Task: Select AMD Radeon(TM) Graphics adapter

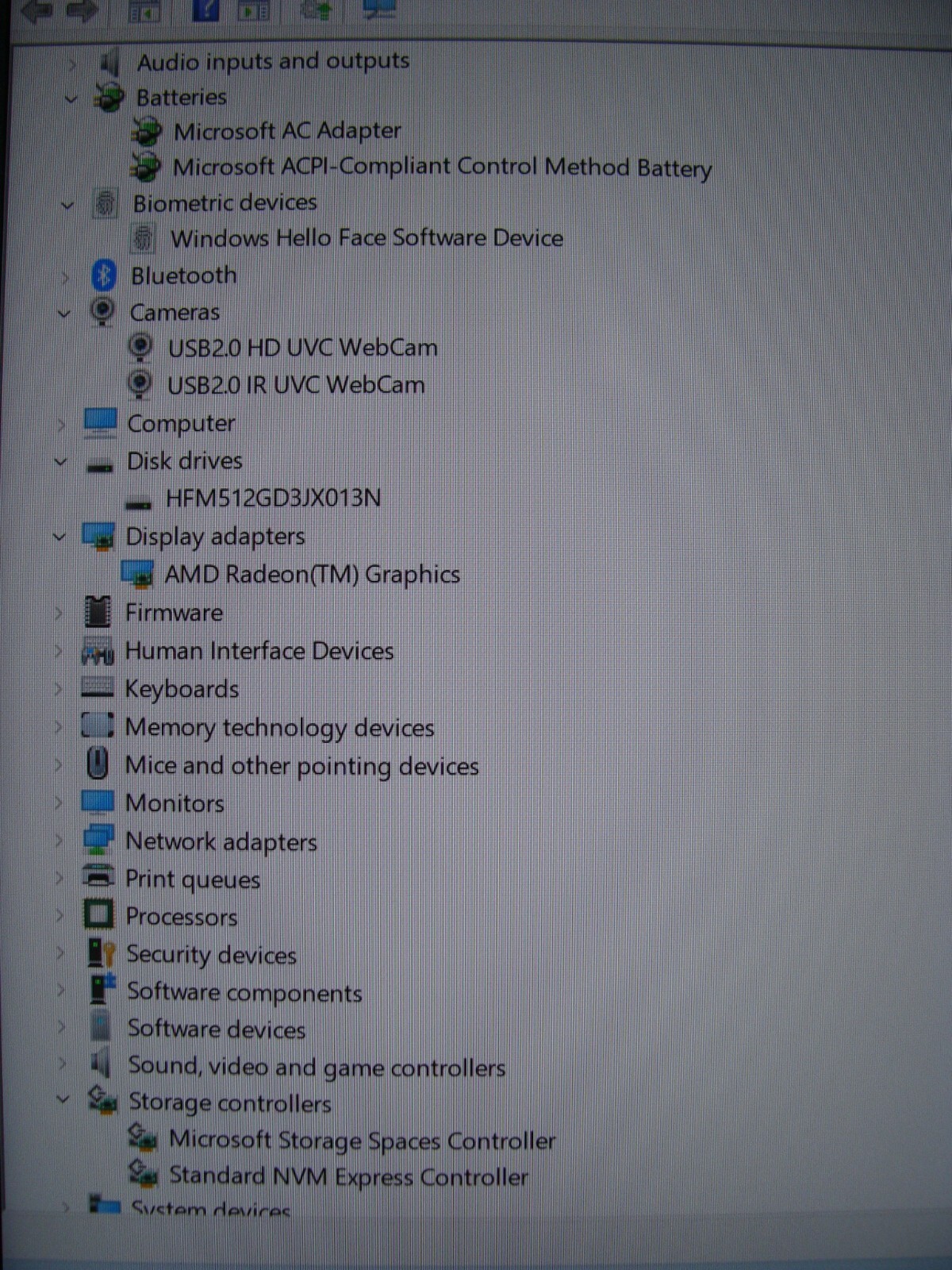Action: pyautogui.click(x=312, y=574)
